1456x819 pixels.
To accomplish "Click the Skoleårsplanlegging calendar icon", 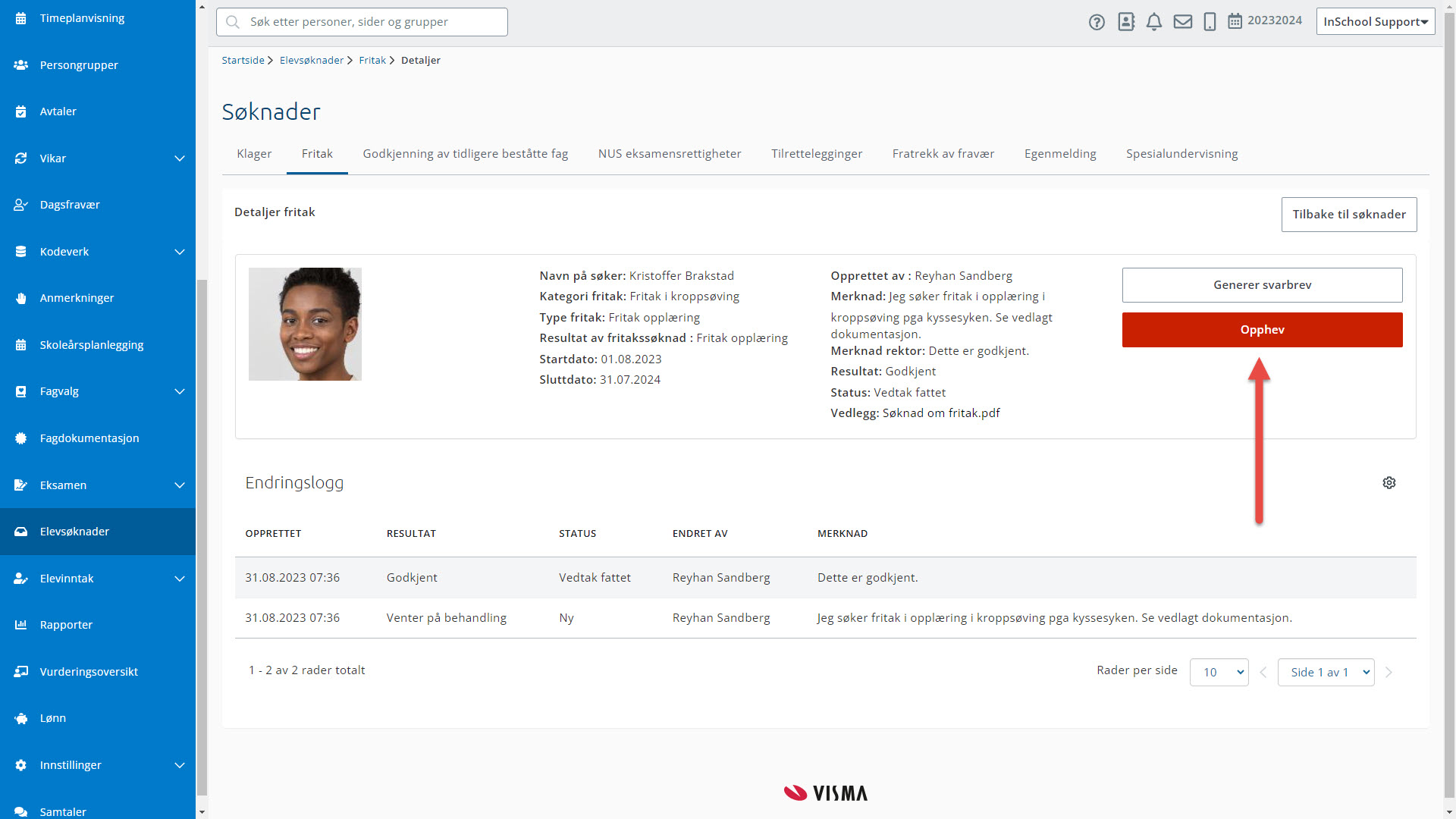I will coord(21,345).
